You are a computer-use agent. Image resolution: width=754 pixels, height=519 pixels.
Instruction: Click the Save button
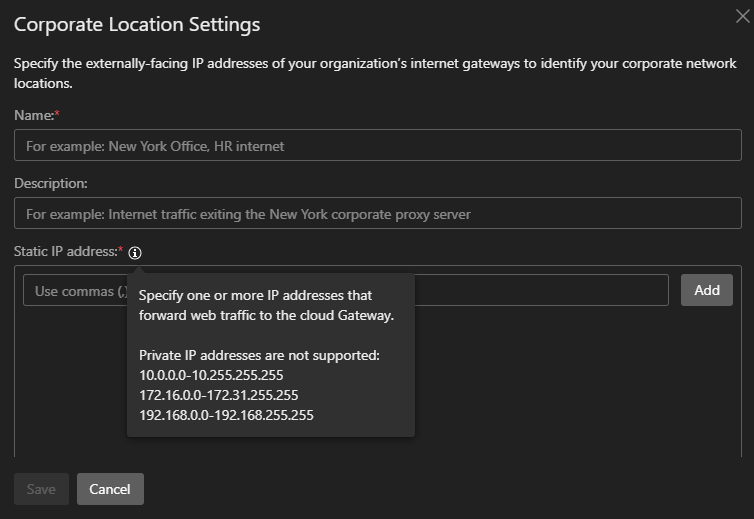pos(41,489)
